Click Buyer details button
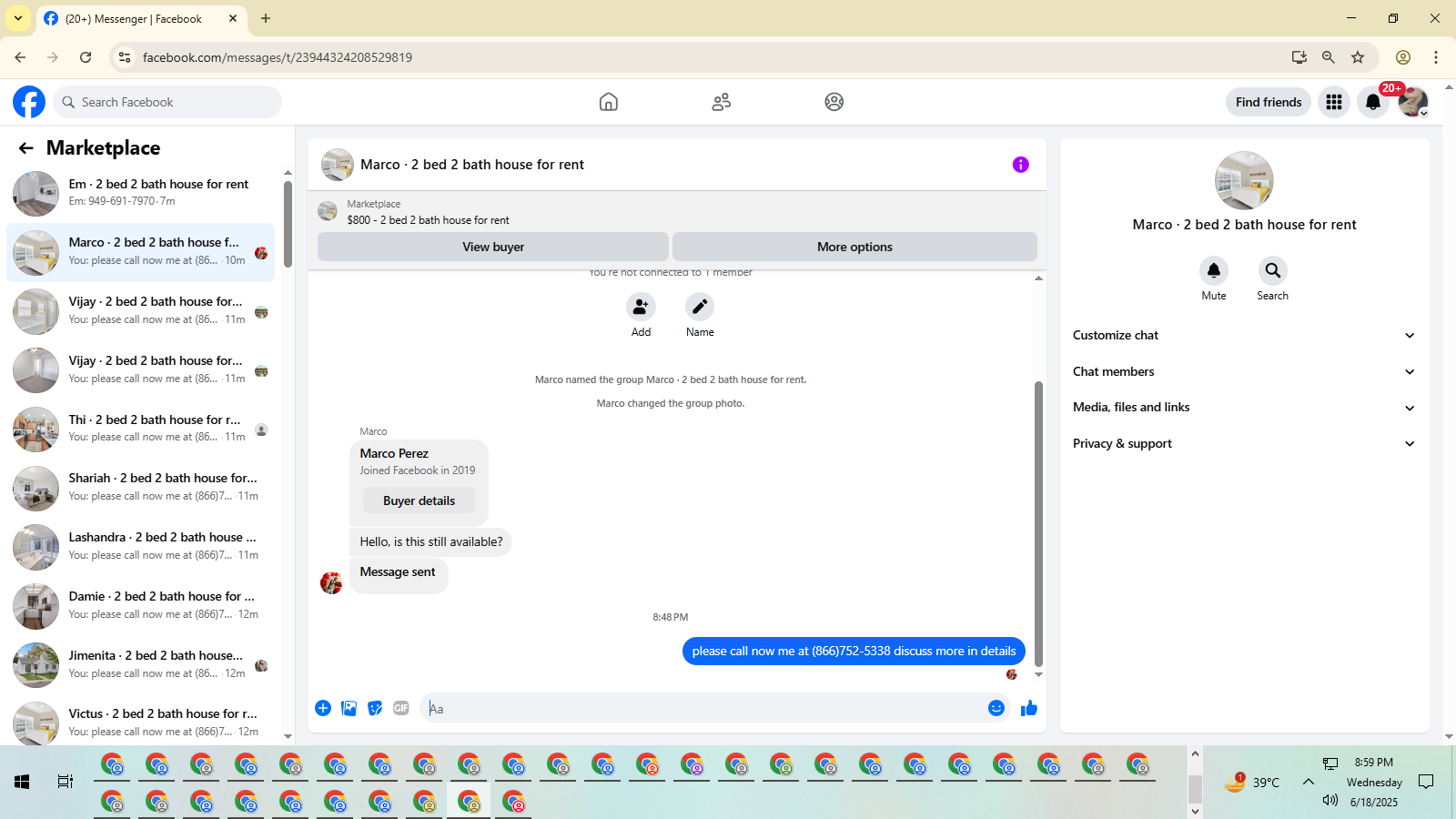The width and height of the screenshot is (1456, 819). (x=419, y=500)
